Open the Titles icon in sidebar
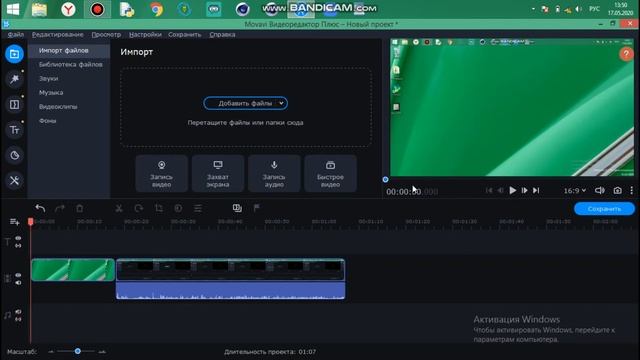Screen dimensions: 640x360 [x=14, y=130]
